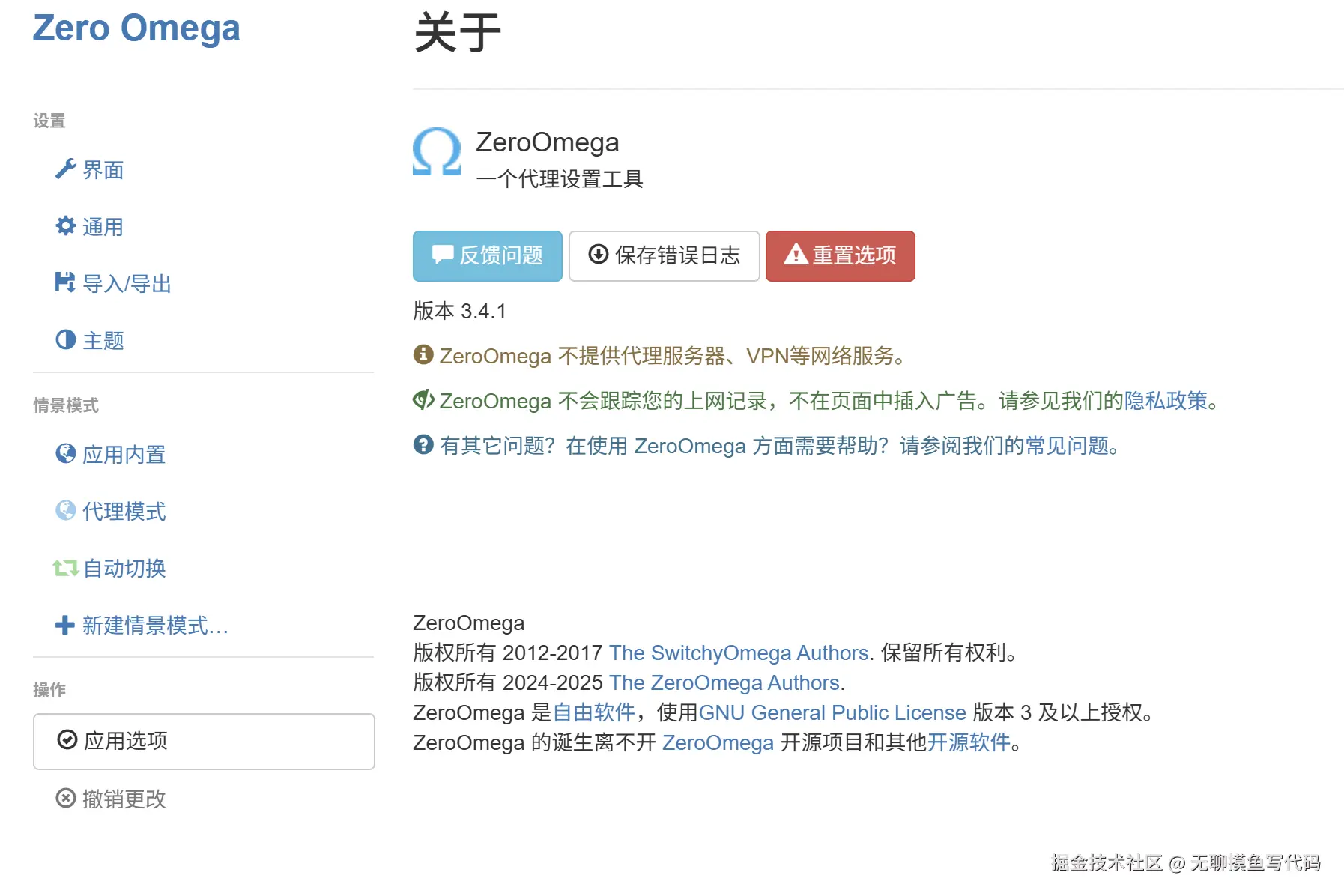Click the 保存错误日志 button
The image size is (1344, 896).
665,256
